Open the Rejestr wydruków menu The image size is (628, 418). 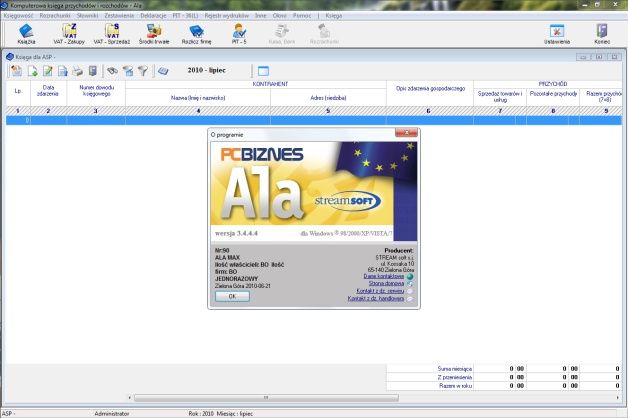227,16
